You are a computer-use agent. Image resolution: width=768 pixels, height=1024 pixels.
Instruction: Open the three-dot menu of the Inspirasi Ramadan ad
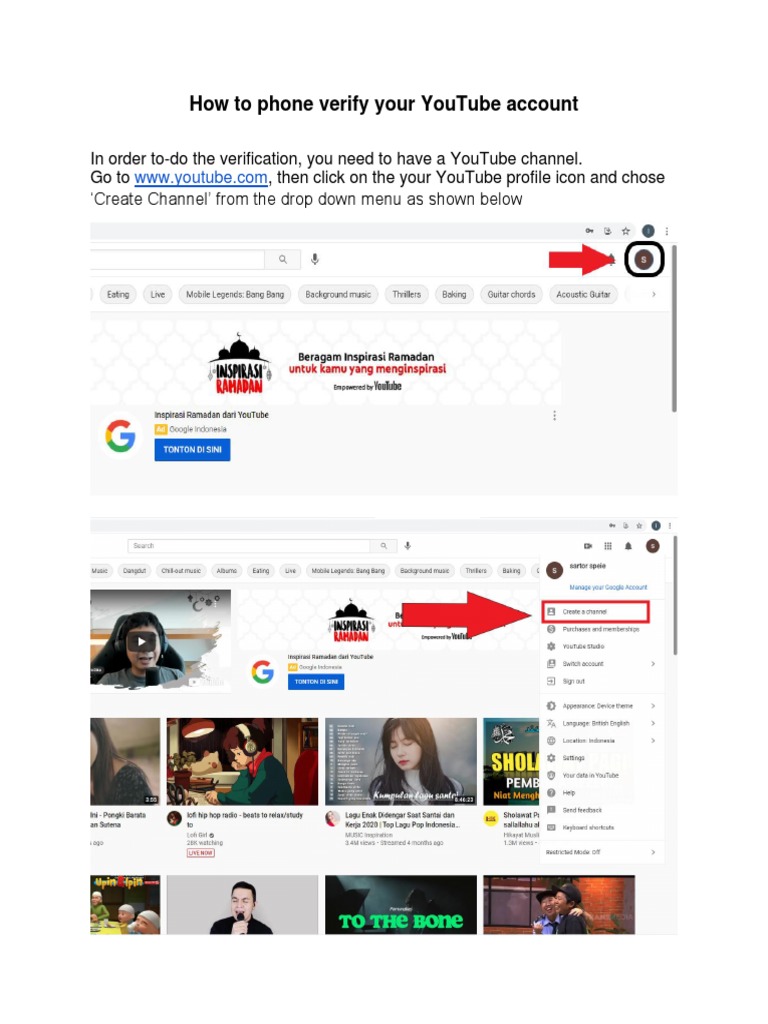click(x=554, y=416)
